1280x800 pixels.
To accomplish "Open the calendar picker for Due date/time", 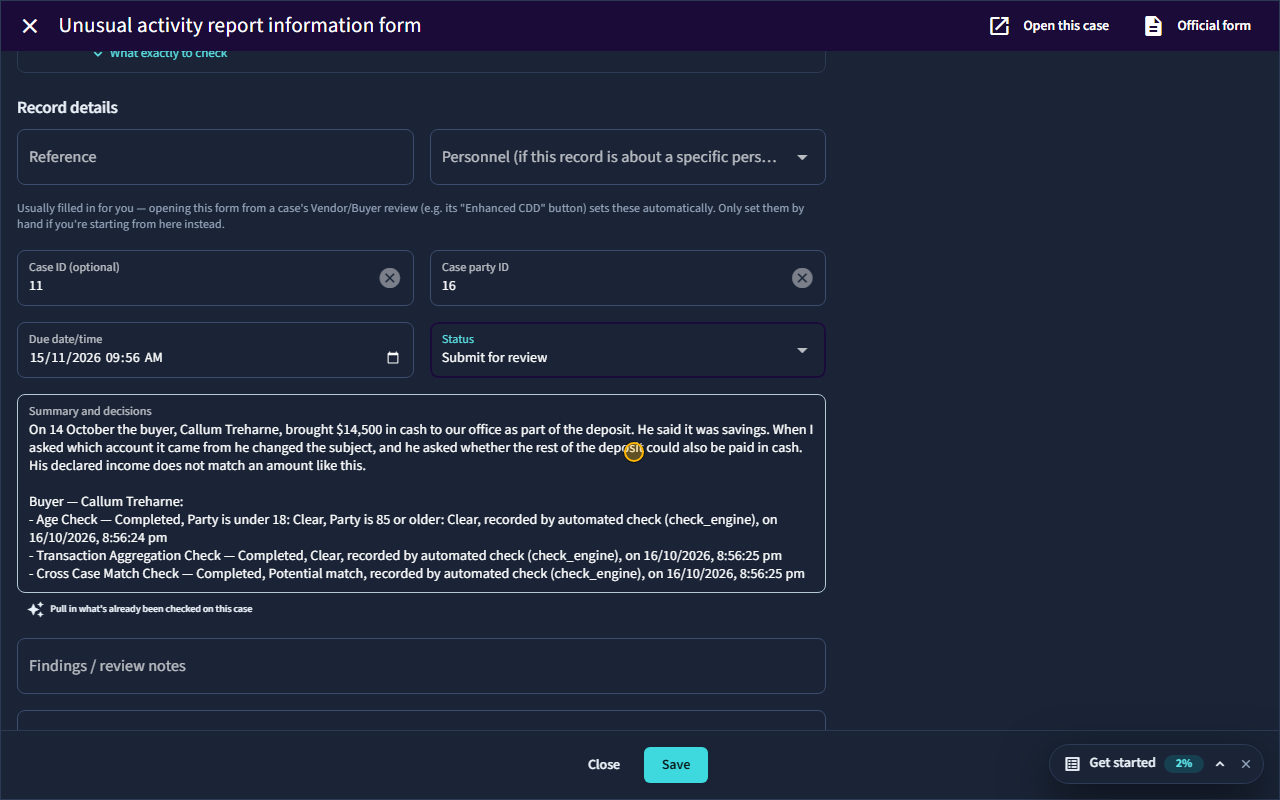I will (393, 358).
